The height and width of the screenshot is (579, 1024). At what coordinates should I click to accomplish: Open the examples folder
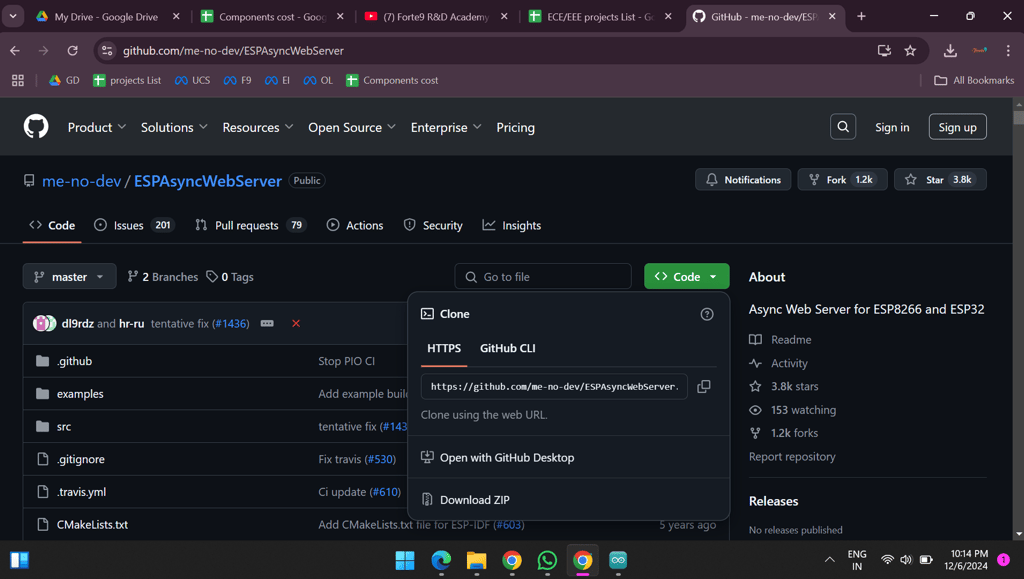pyautogui.click(x=80, y=394)
